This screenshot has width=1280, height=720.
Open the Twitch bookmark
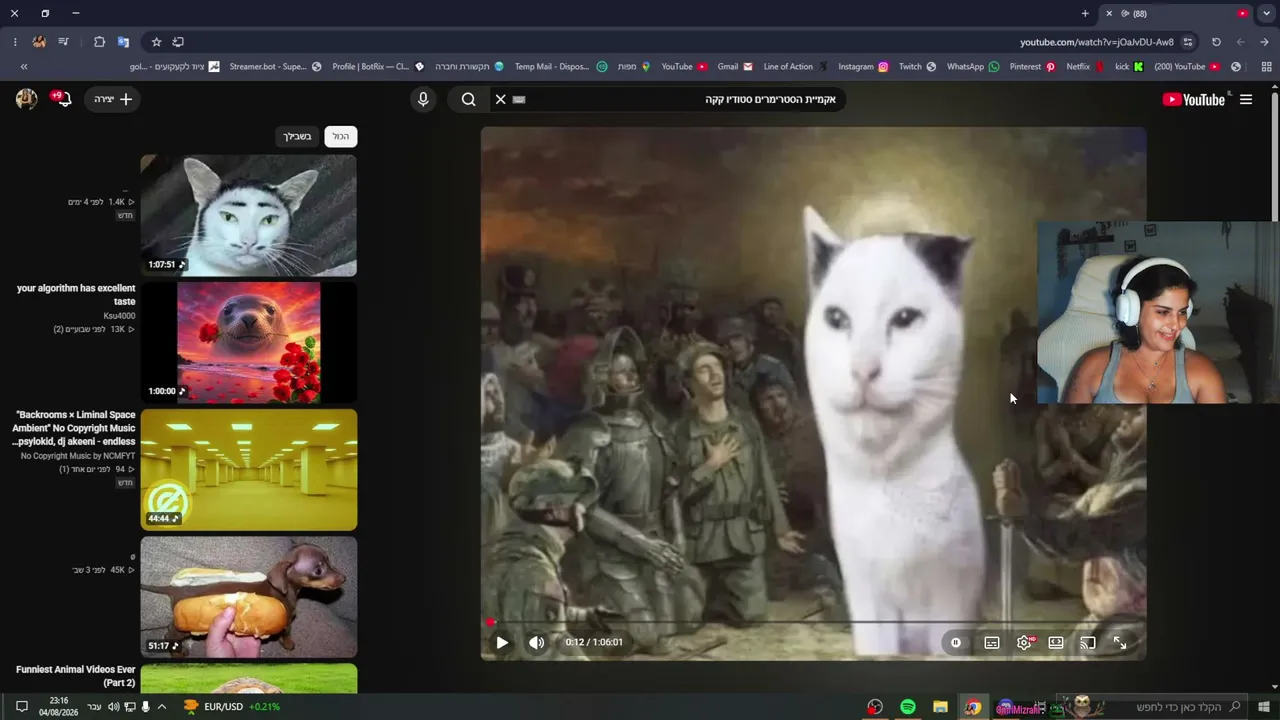click(x=917, y=67)
